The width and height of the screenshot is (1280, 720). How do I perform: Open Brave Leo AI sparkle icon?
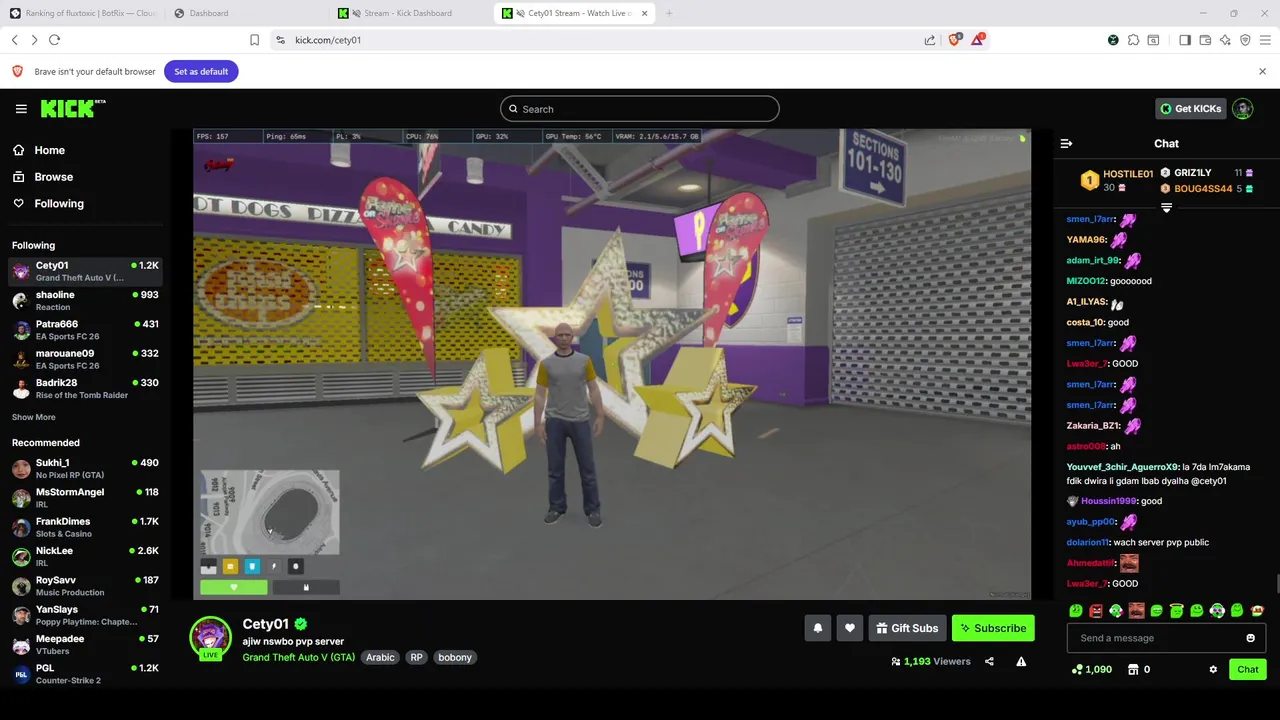click(1225, 40)
